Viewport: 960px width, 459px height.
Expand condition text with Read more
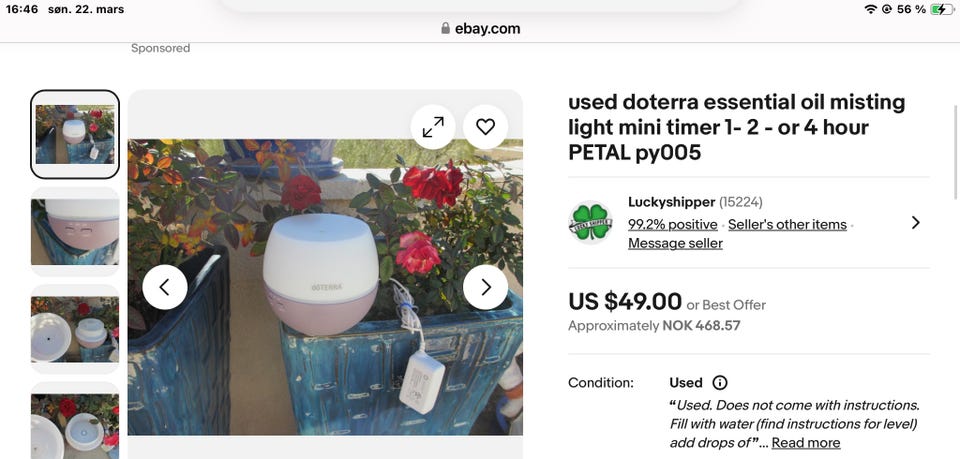(805, 443)
